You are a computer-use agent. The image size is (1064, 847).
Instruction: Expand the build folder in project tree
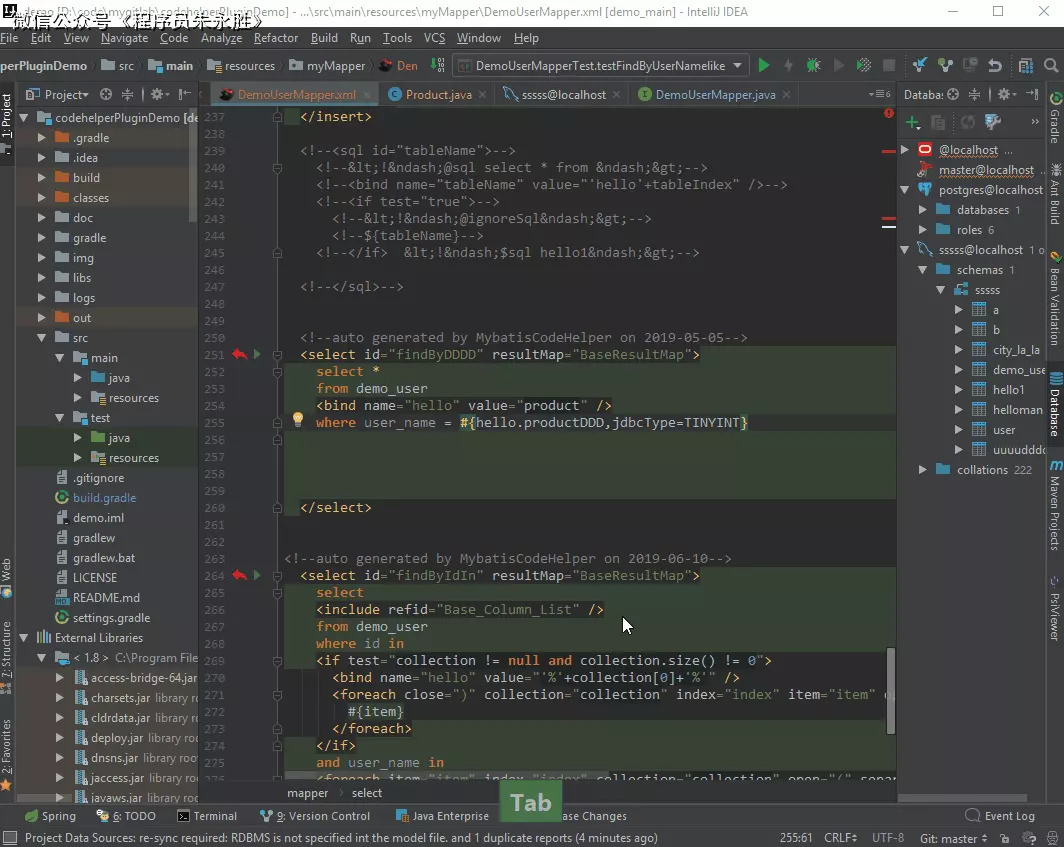(x=42, y=178)
